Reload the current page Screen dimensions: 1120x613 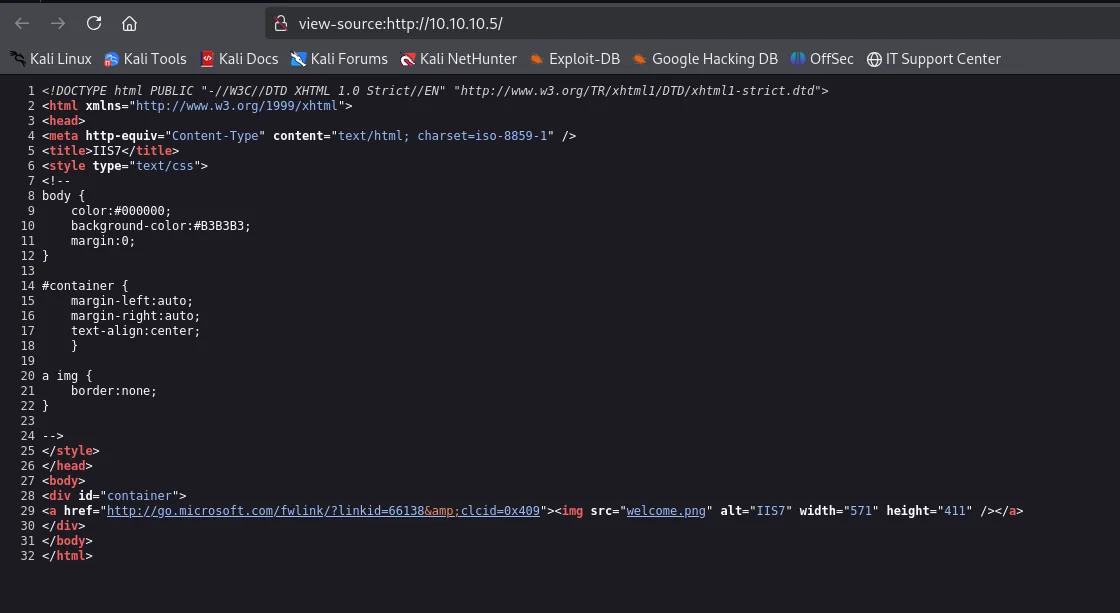[94, 24]
